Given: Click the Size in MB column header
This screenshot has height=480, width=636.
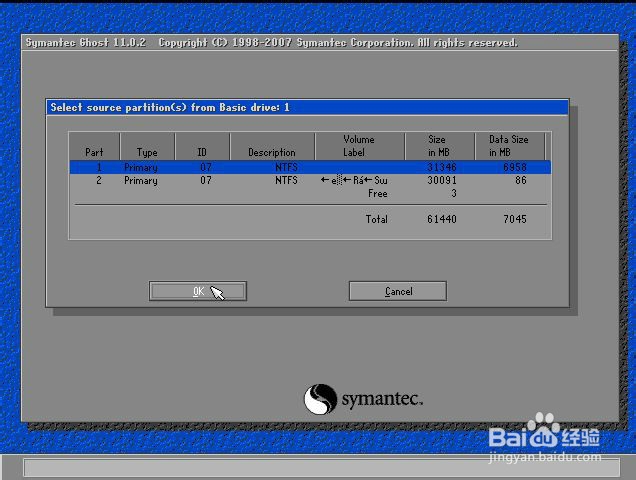Looking at the screenshot, I should click(438, 146).
